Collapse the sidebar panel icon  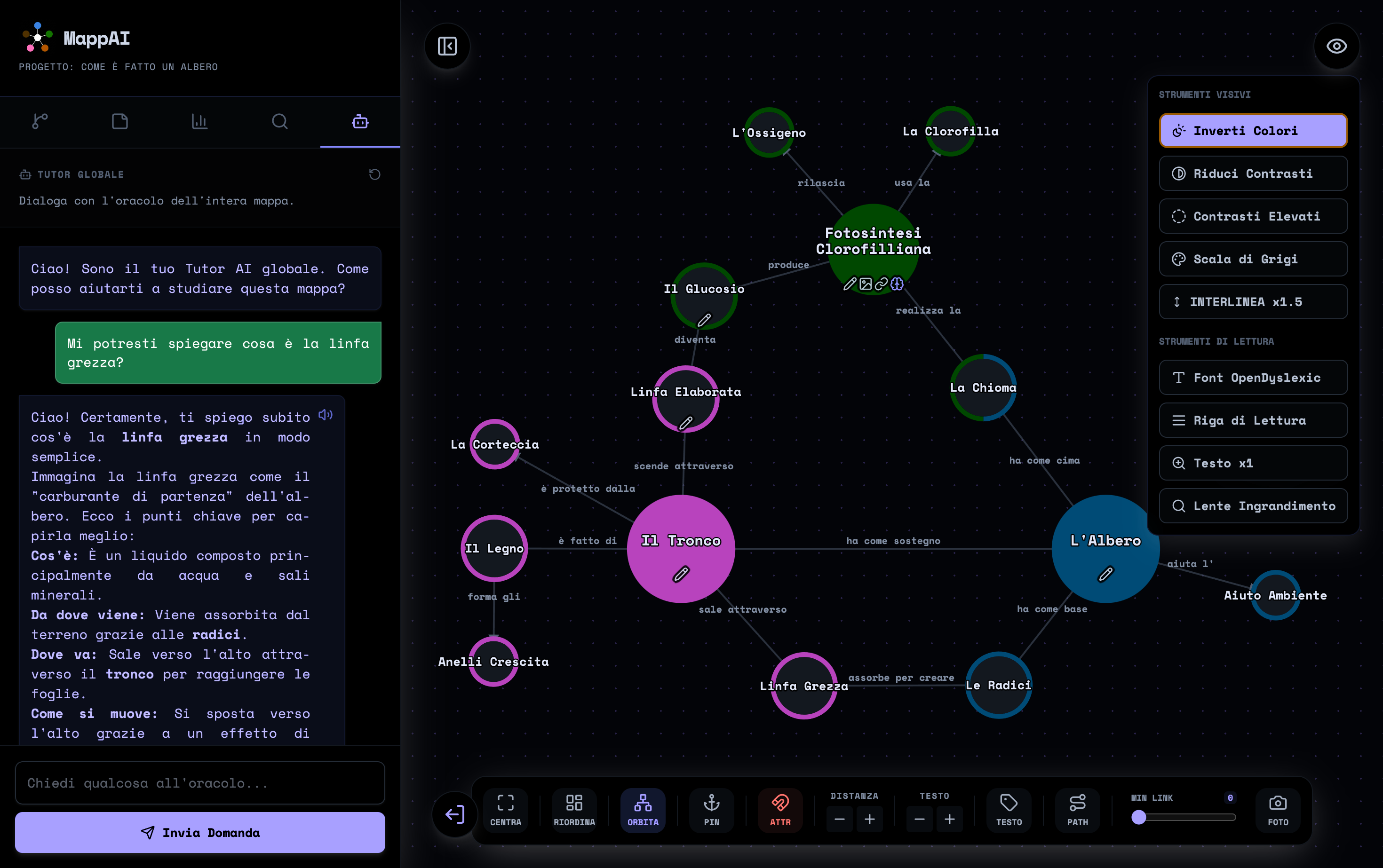447,46
